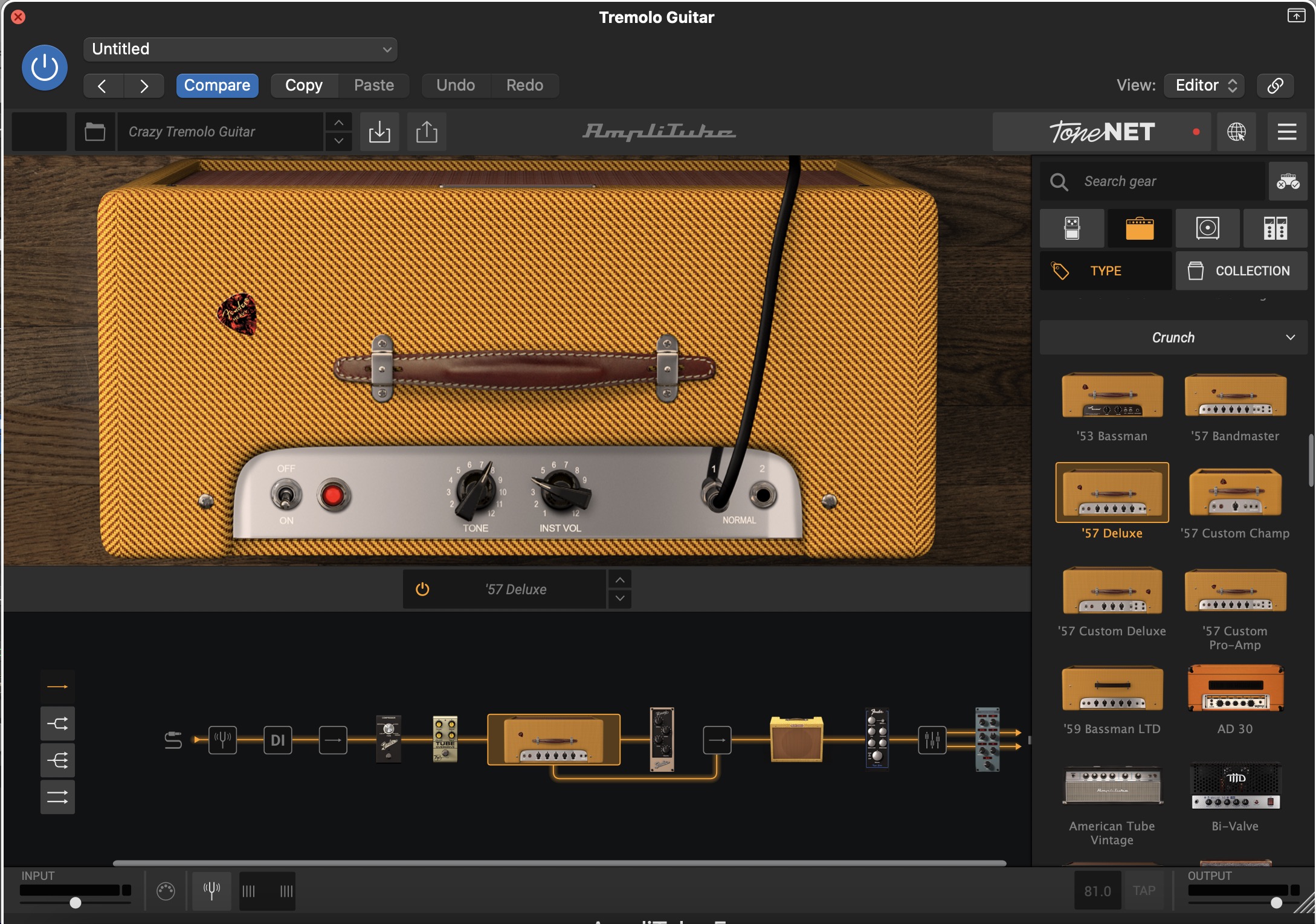The image size is (1316, 924).
Task: Select the cabinet block in chain
Action: point(796,739)
